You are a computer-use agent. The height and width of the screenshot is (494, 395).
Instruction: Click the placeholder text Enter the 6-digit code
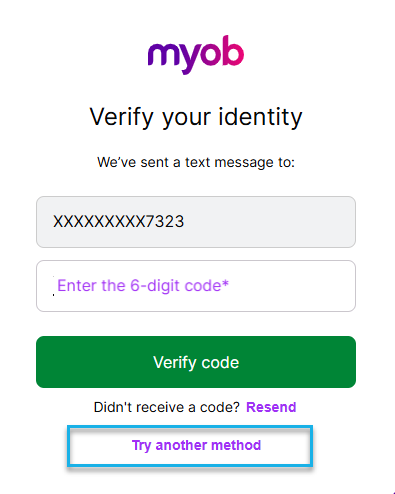click(x=143, y=286)
